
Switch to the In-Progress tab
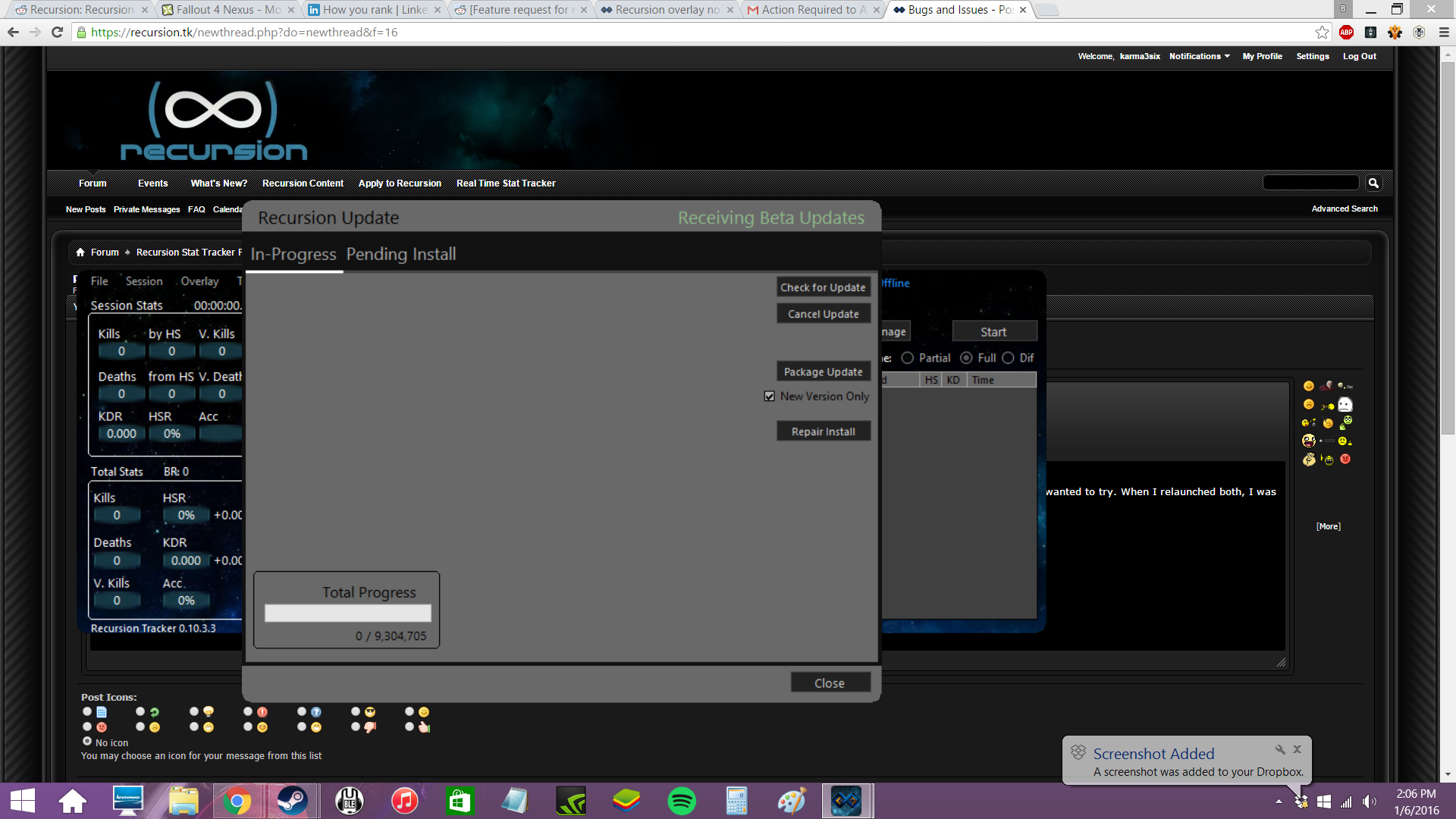(293, 253)
